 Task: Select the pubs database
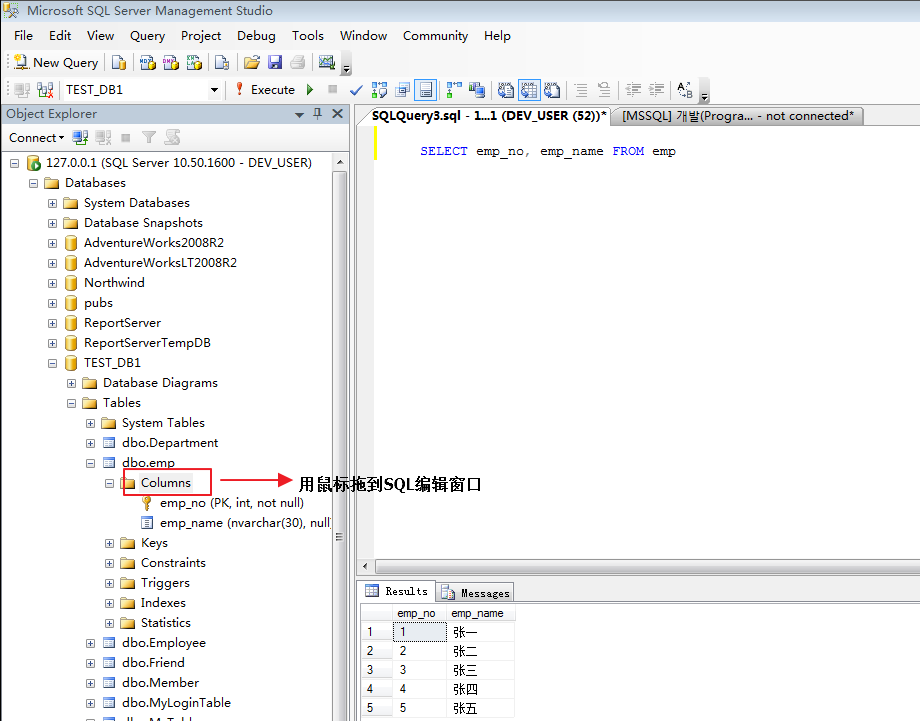[98, 303]
